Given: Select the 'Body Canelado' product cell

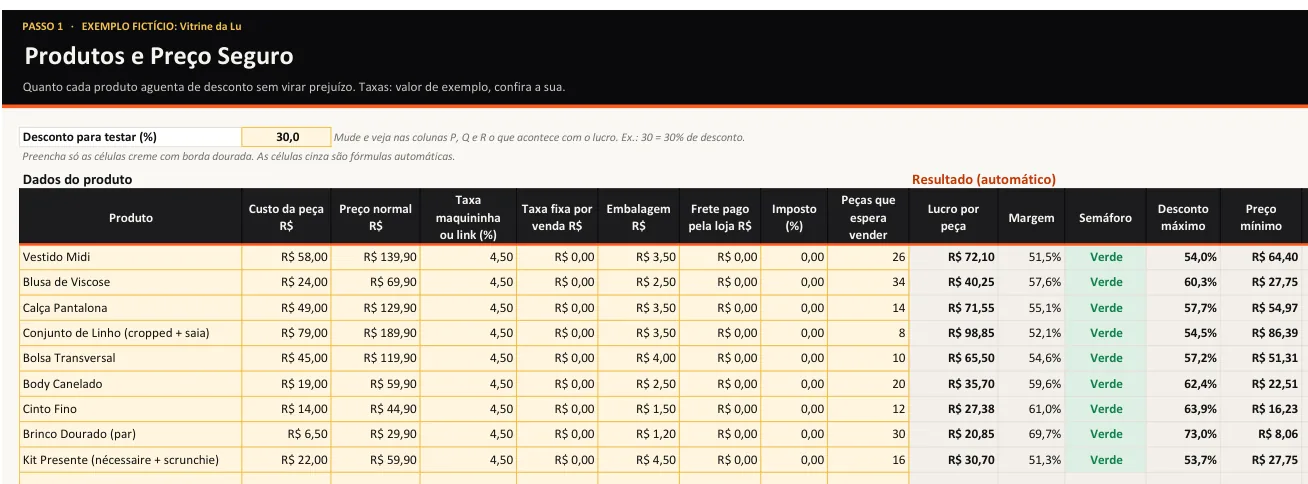Looking at the screenshot, I should click(x=131, y=384).
